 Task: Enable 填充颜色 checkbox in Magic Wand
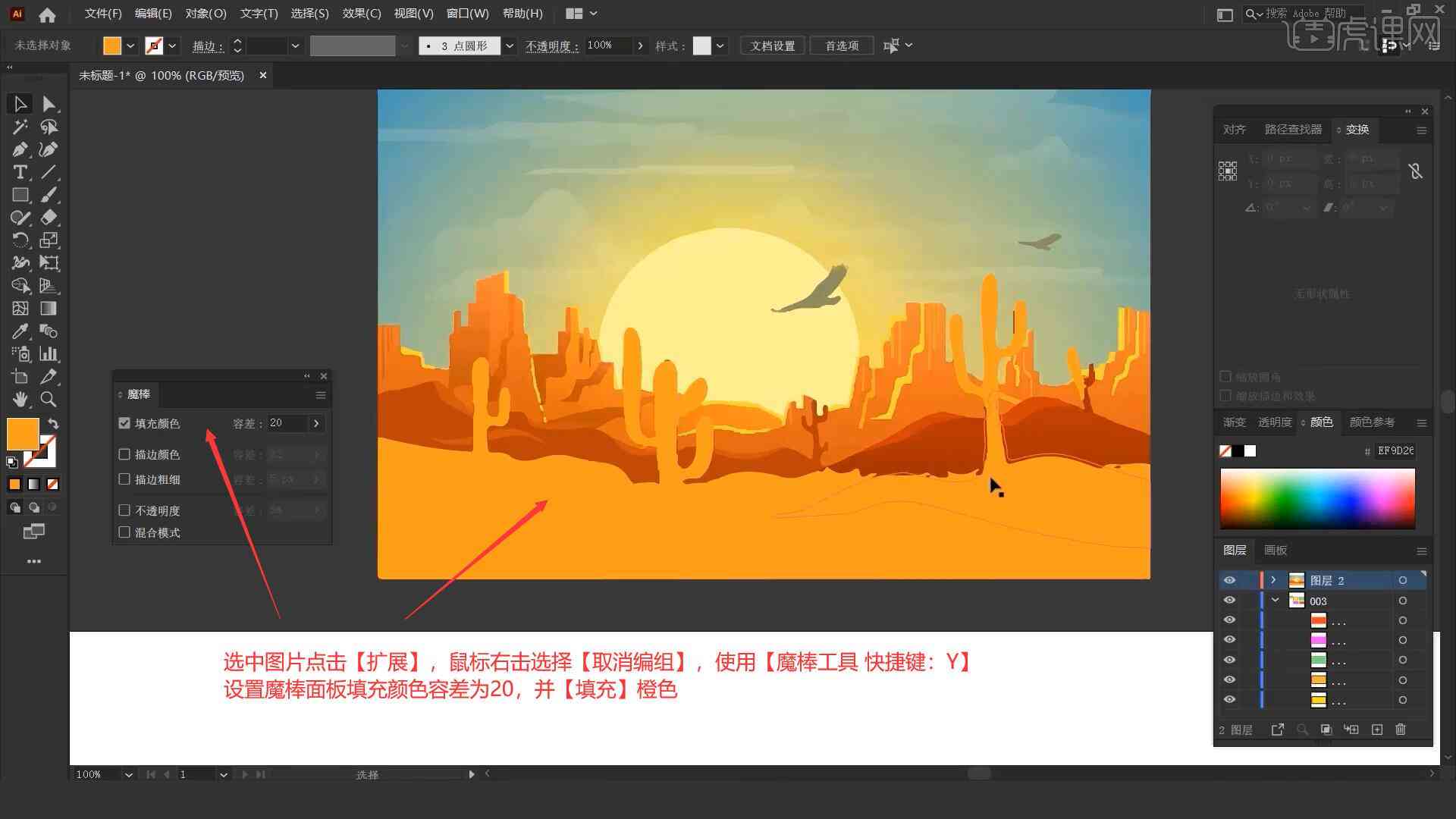(124, 423)
